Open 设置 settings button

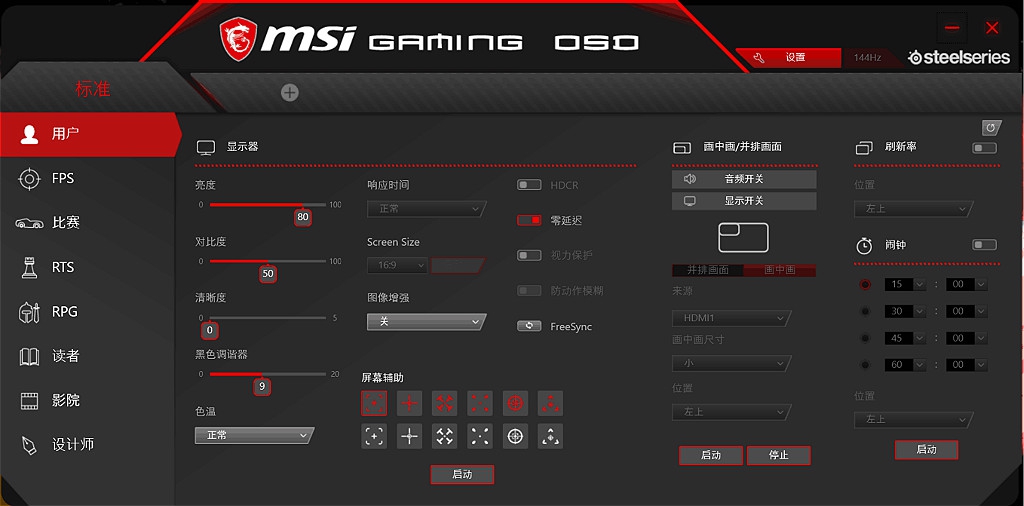pos(790,57)
